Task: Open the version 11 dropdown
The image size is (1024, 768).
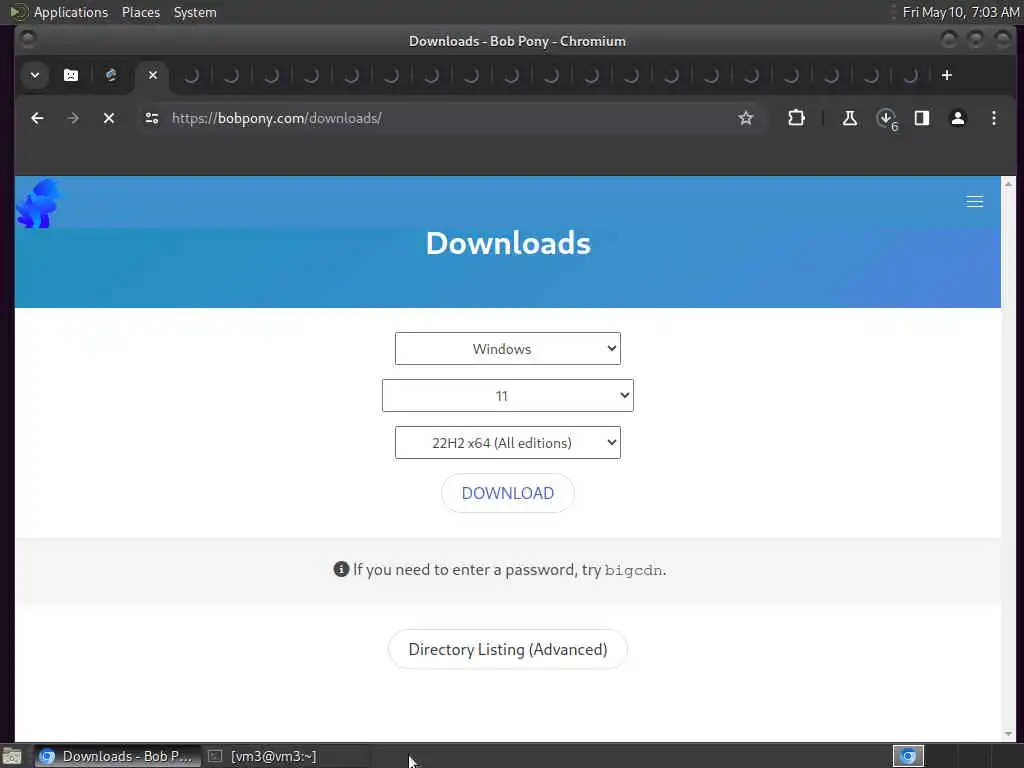Action: point(507,396)
